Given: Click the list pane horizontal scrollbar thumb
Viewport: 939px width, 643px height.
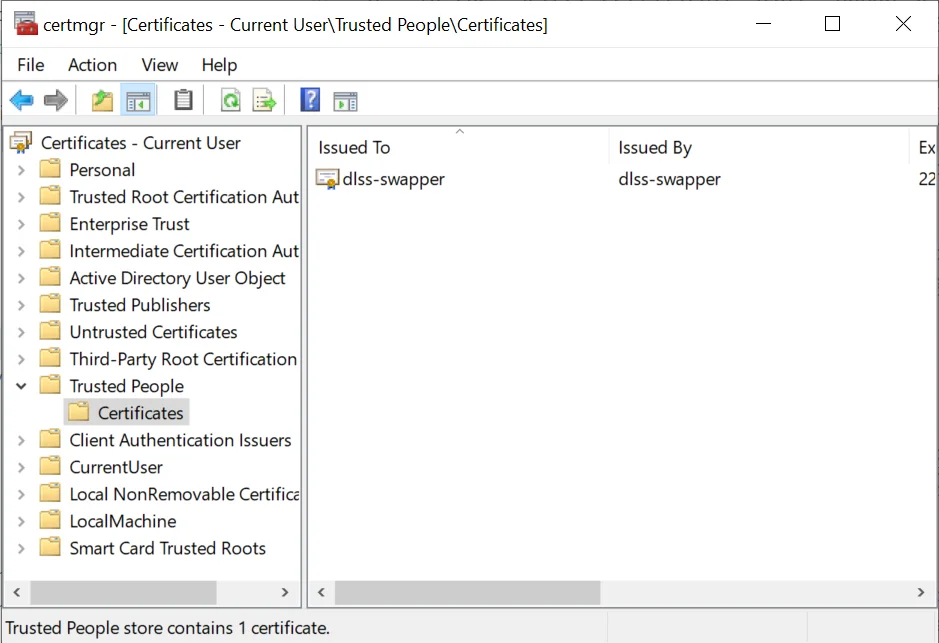Looking at the screenshot, I should [x=467, y=592].
